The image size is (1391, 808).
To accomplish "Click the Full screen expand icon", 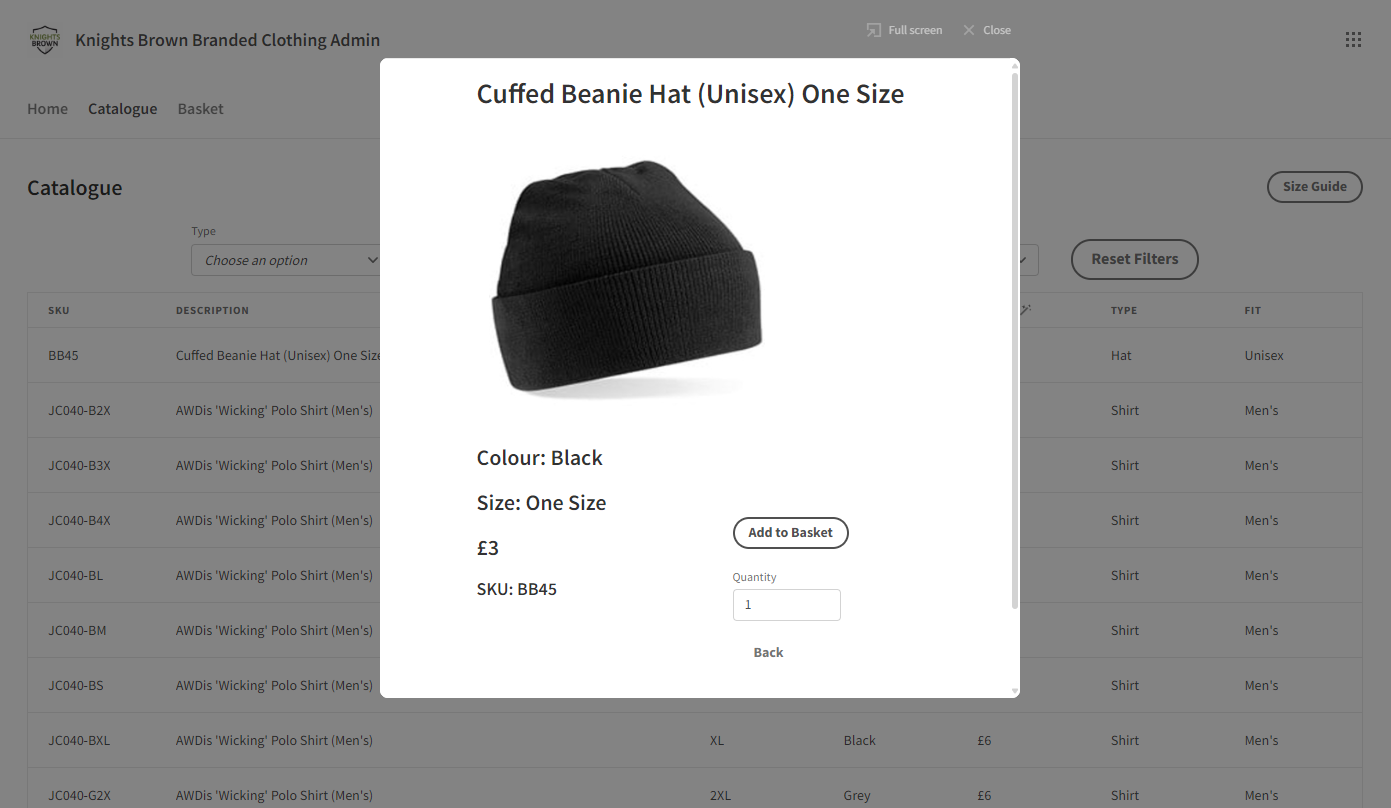I will [x=874, y=30].
